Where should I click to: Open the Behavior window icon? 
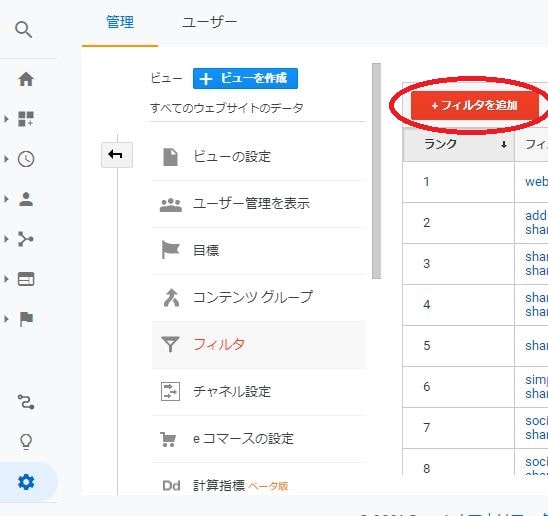[26, 279]
